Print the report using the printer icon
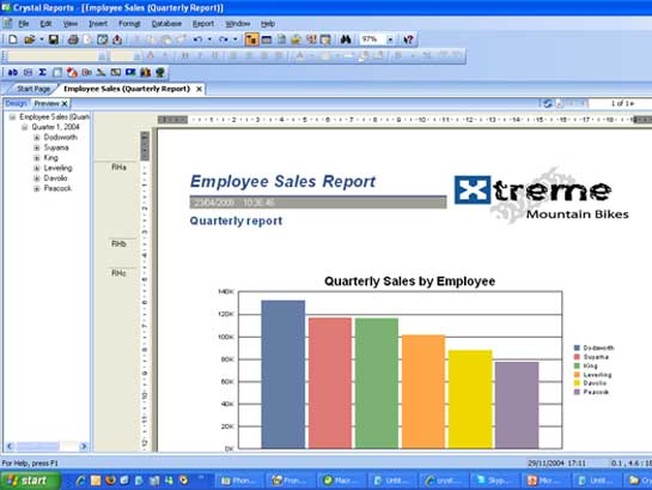The height and width of the screenshot is (490, 652). point(73,40)
